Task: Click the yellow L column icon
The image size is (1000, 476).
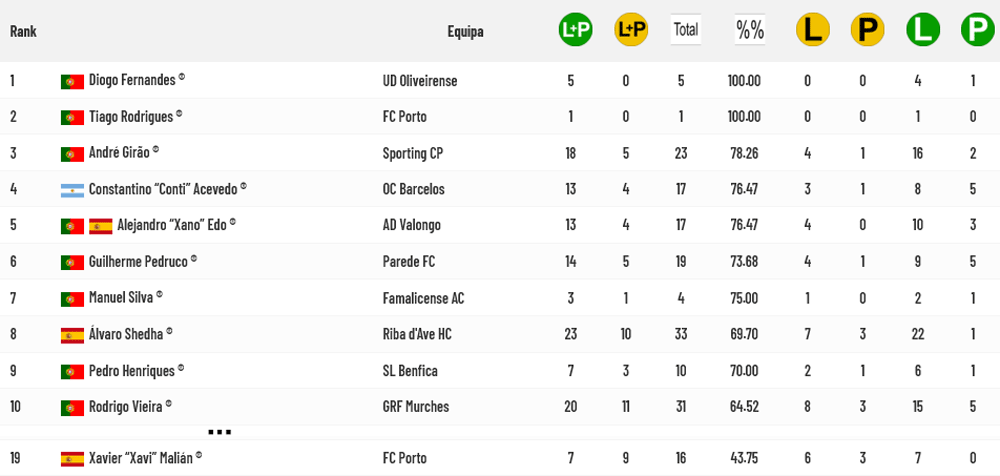Action: [x=813, y=30]
